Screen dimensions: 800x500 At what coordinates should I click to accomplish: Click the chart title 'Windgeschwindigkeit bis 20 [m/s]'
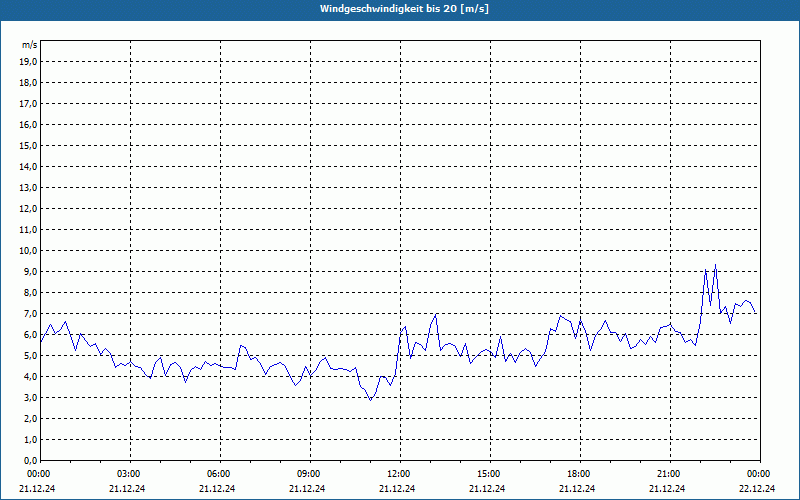(404, 9)
